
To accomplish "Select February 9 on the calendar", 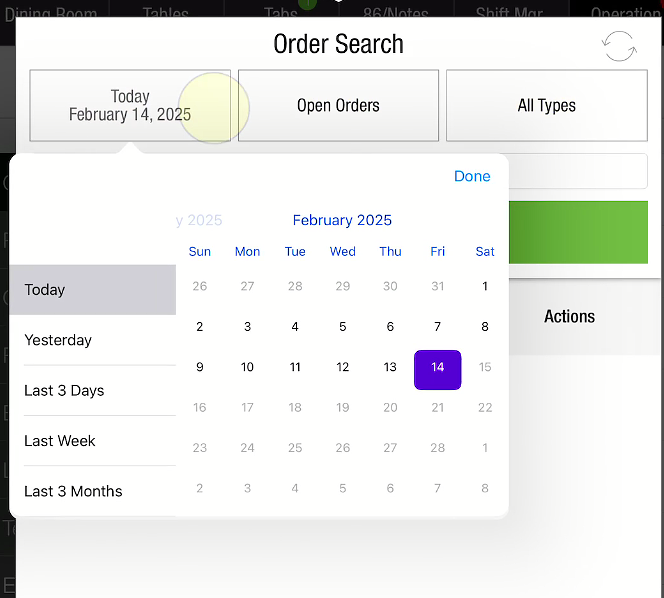I will [200, 367].
